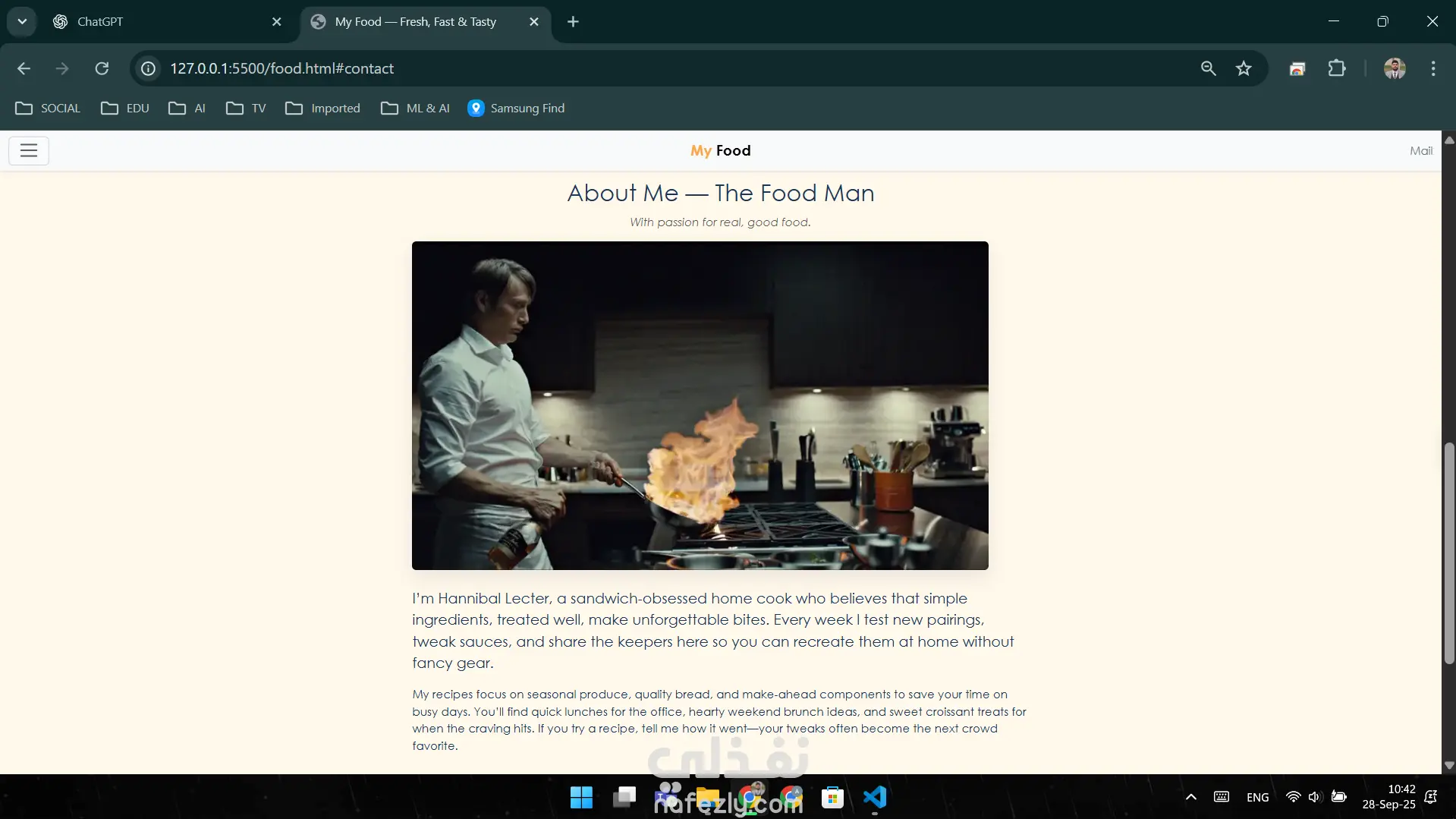
Task: Go back to the previous page
Action: coord(24,68)
